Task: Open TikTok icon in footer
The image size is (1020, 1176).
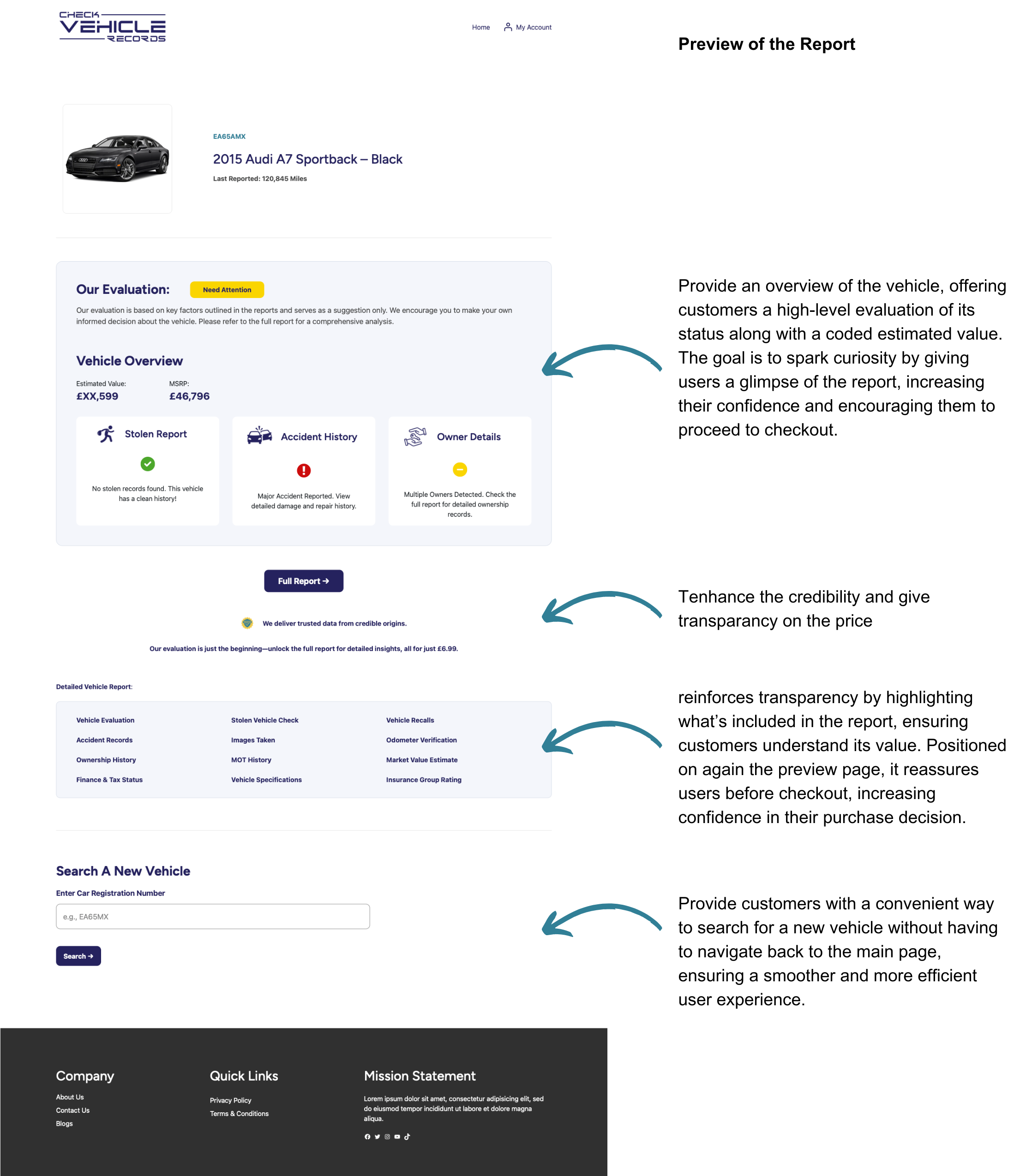Action: (x=407, y=1137)
